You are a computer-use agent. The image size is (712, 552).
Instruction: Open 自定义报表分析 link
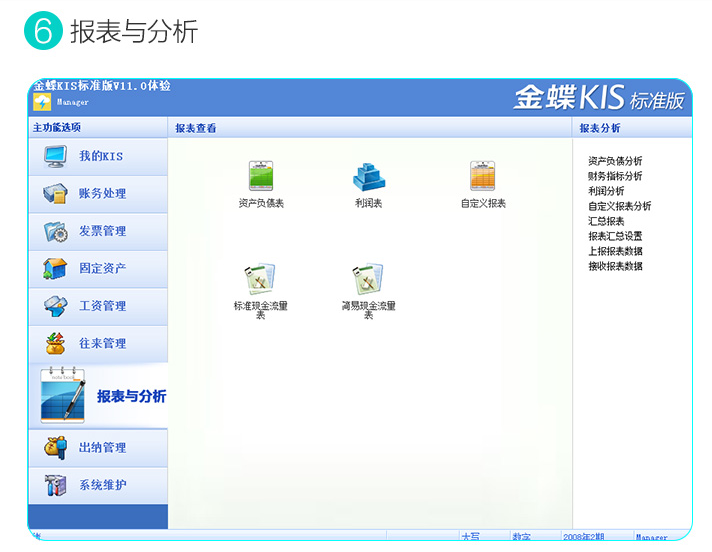tap(619, 206)
